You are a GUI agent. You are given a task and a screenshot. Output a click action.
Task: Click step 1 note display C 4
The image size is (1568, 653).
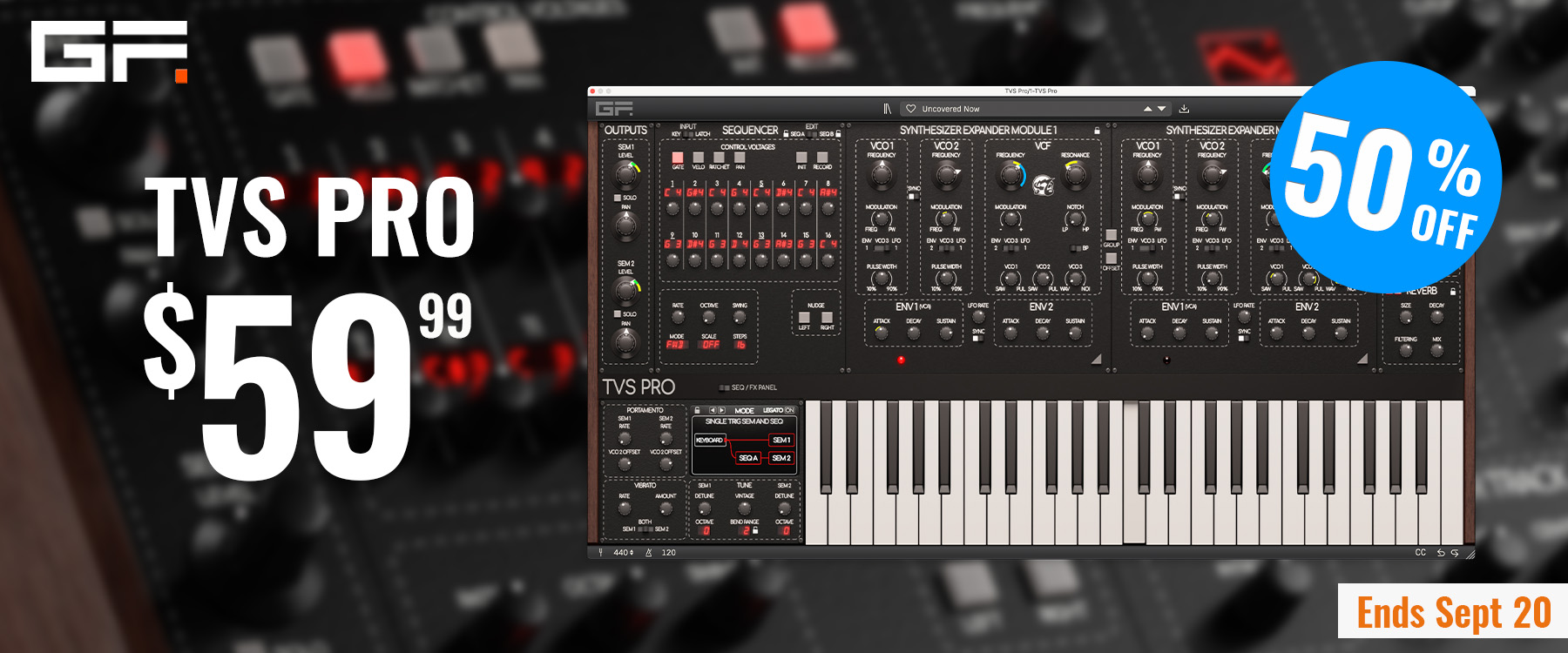pos(672,192)
